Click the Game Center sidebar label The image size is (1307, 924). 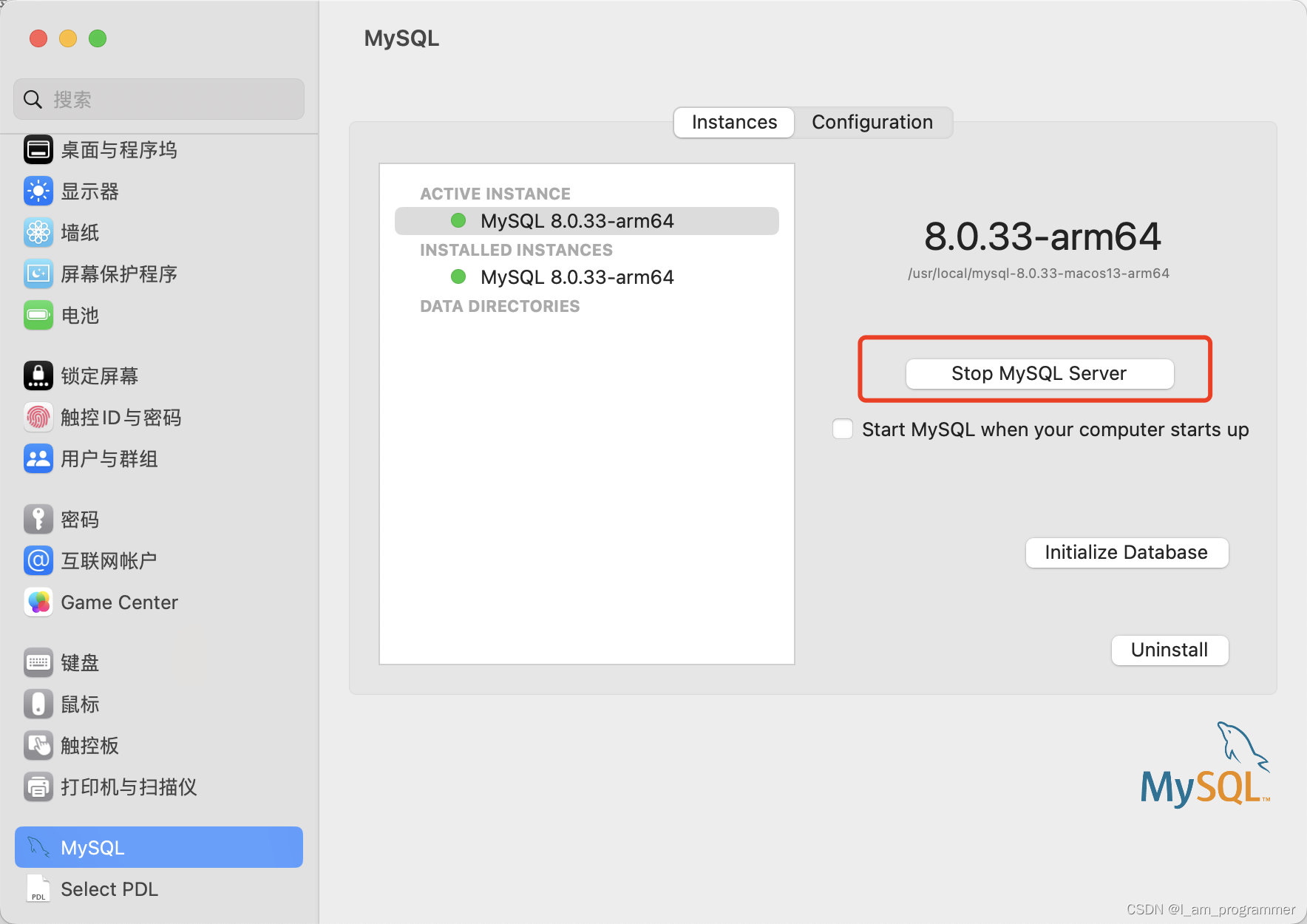pyautogui.click(x=119, y=602)
